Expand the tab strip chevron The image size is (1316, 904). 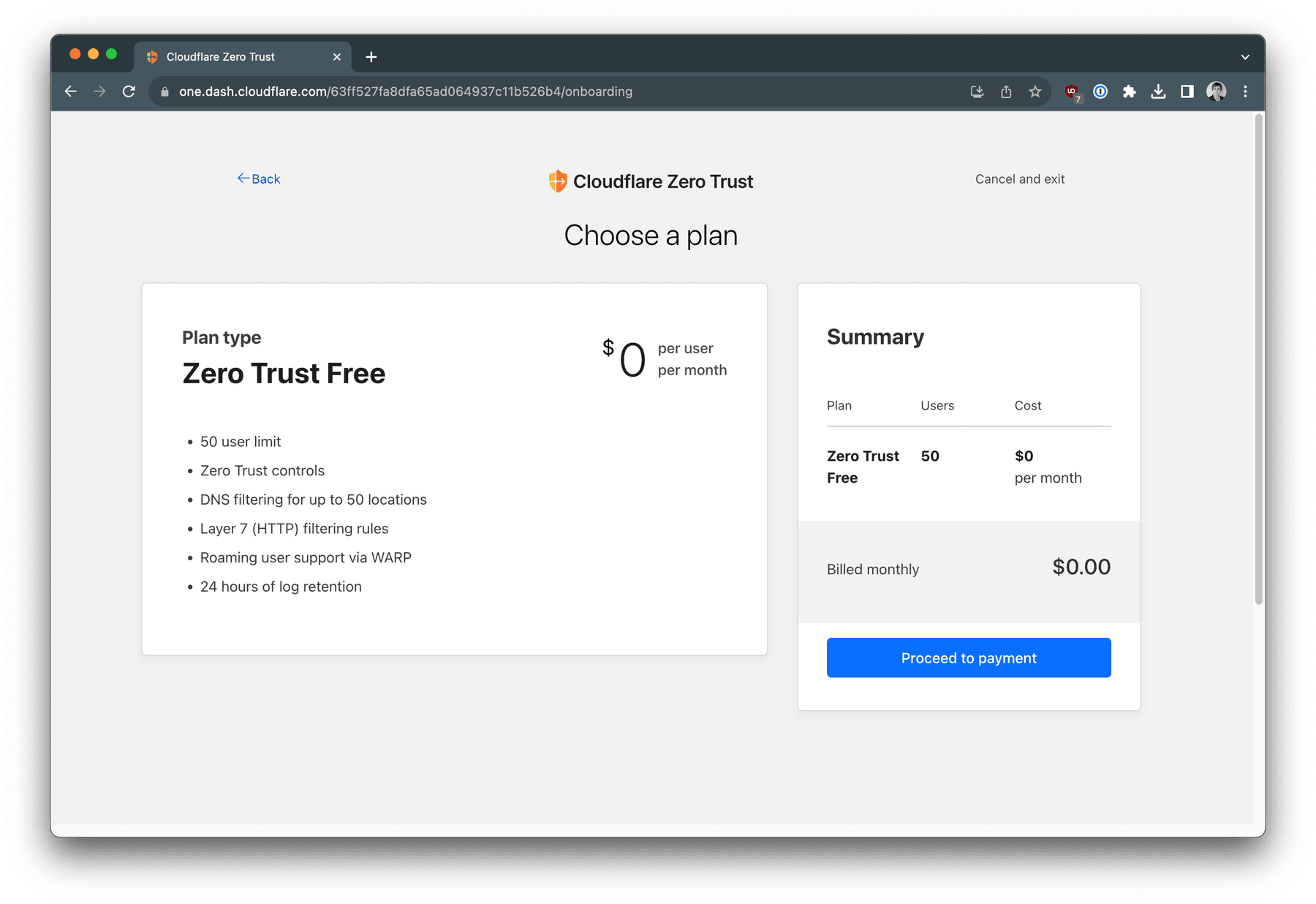coord(1245,56)
